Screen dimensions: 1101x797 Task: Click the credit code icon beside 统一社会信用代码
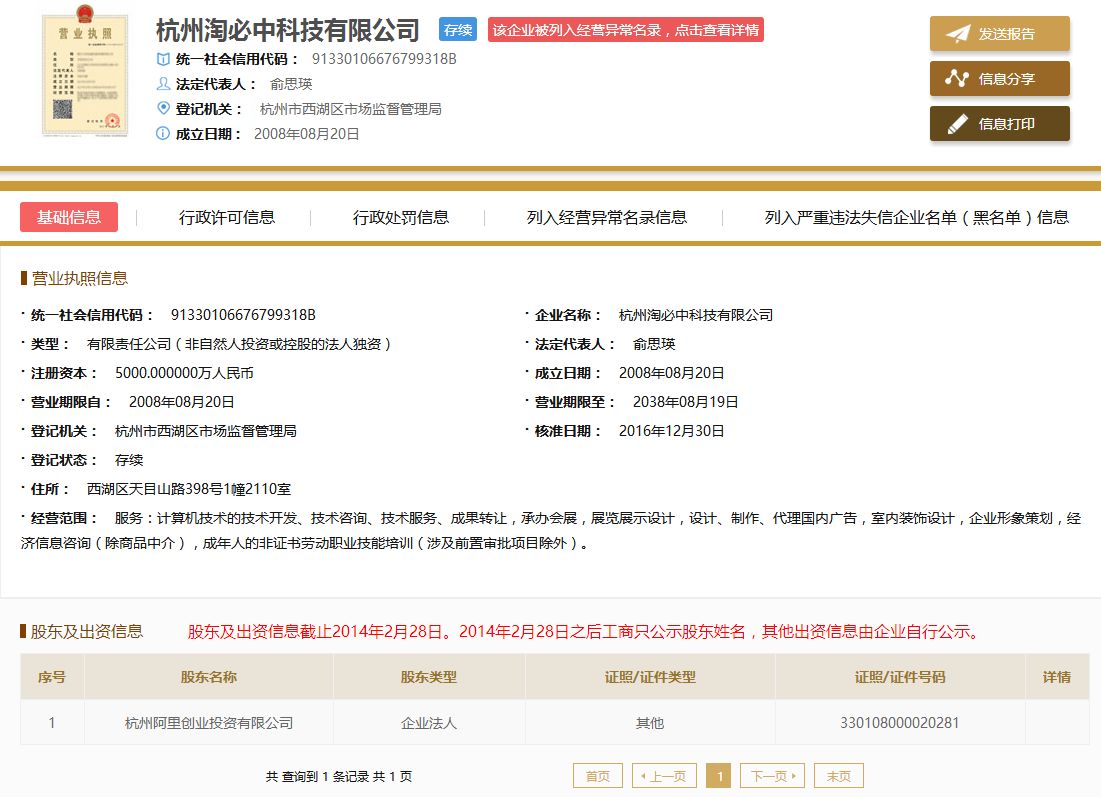click(x=163, y=59)
